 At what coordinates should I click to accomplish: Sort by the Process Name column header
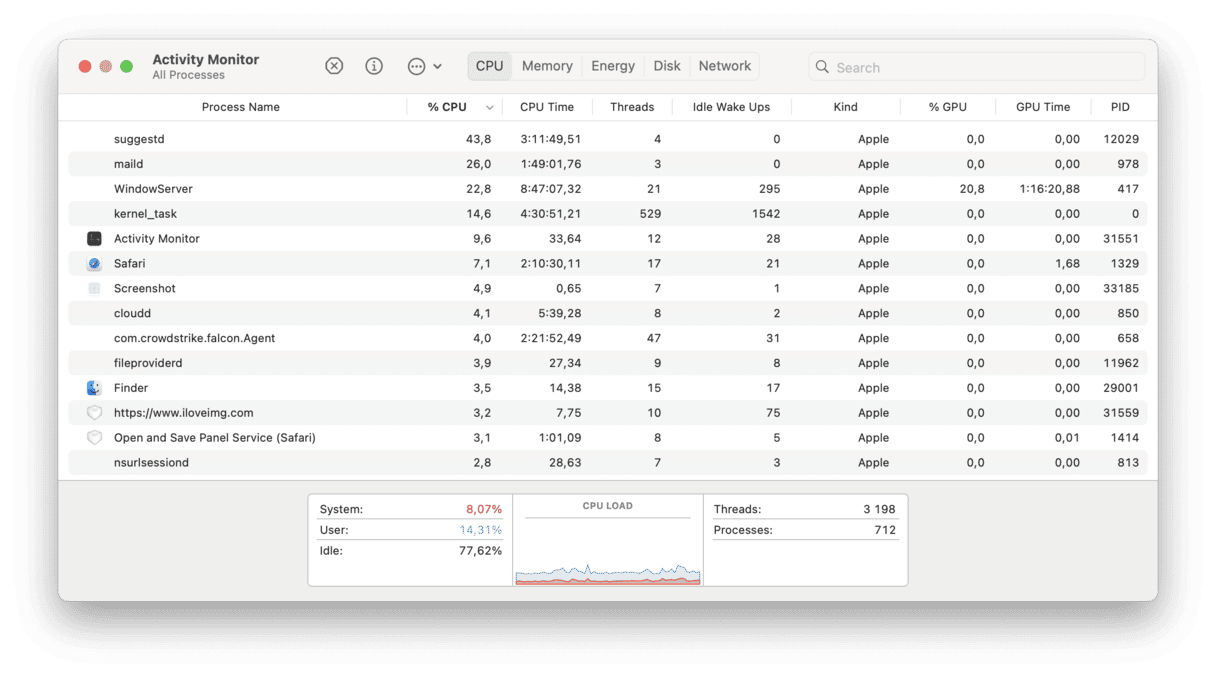pos(240,107)
